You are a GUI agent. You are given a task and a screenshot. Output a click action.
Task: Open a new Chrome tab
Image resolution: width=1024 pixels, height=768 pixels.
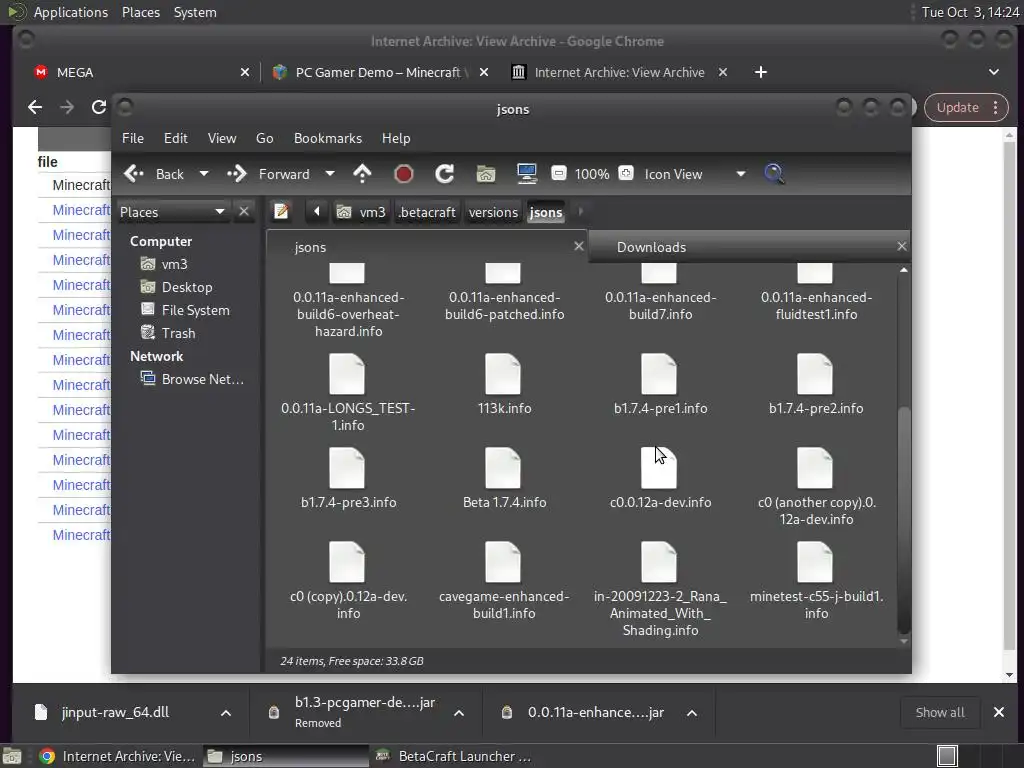[760, 72]
